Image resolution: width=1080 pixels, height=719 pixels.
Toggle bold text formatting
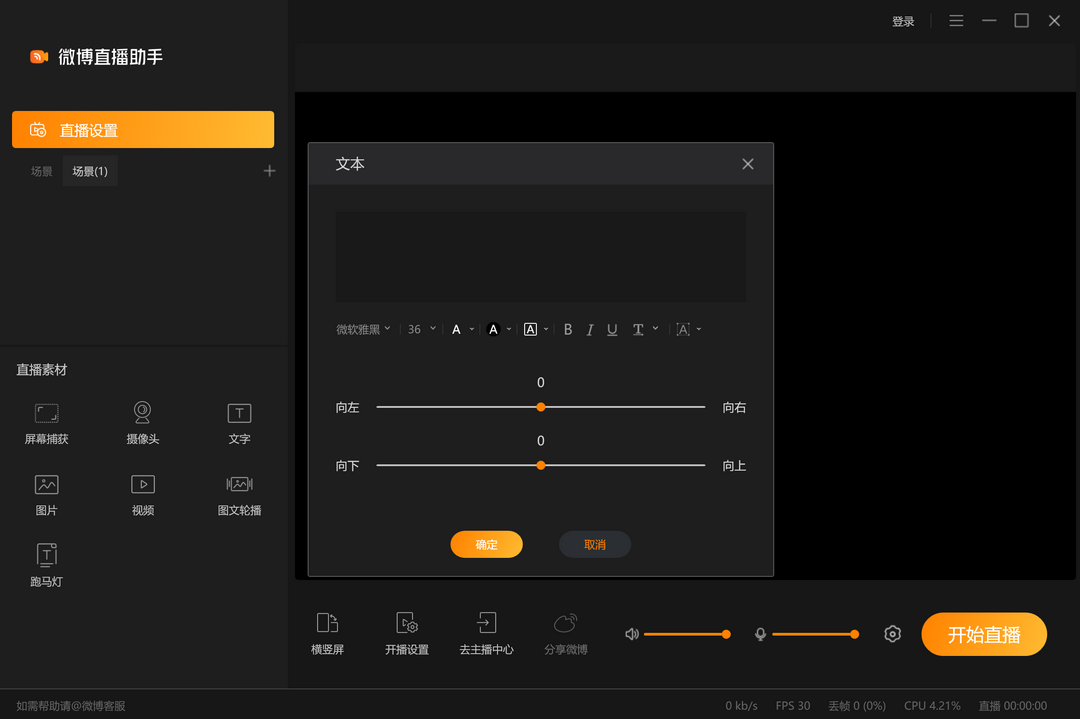567,329
